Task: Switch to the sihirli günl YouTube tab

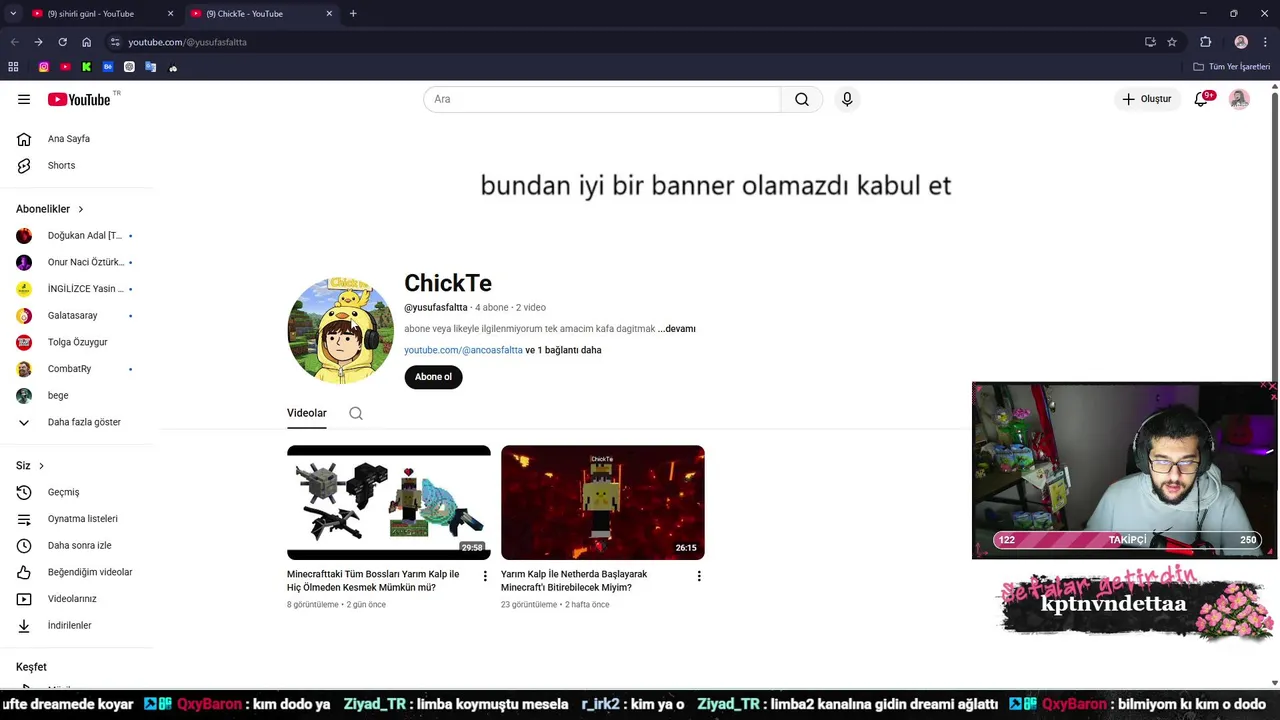Action: click(100, 14)
